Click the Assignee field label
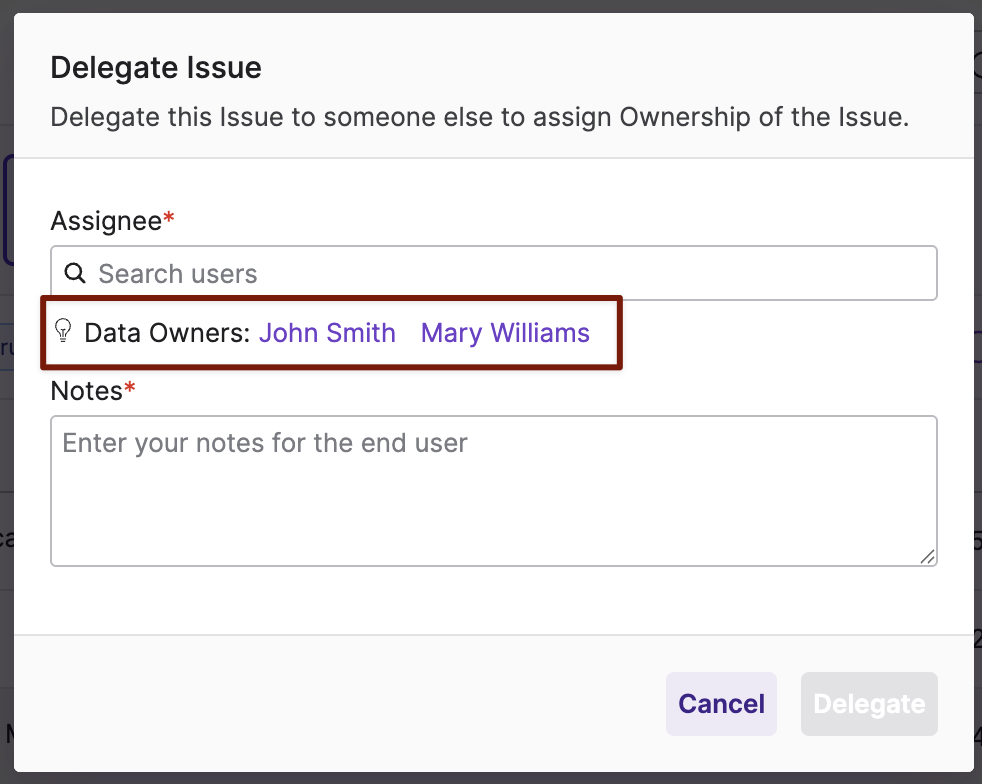Viewport: 982px width, 784px height. coord(106,221)
